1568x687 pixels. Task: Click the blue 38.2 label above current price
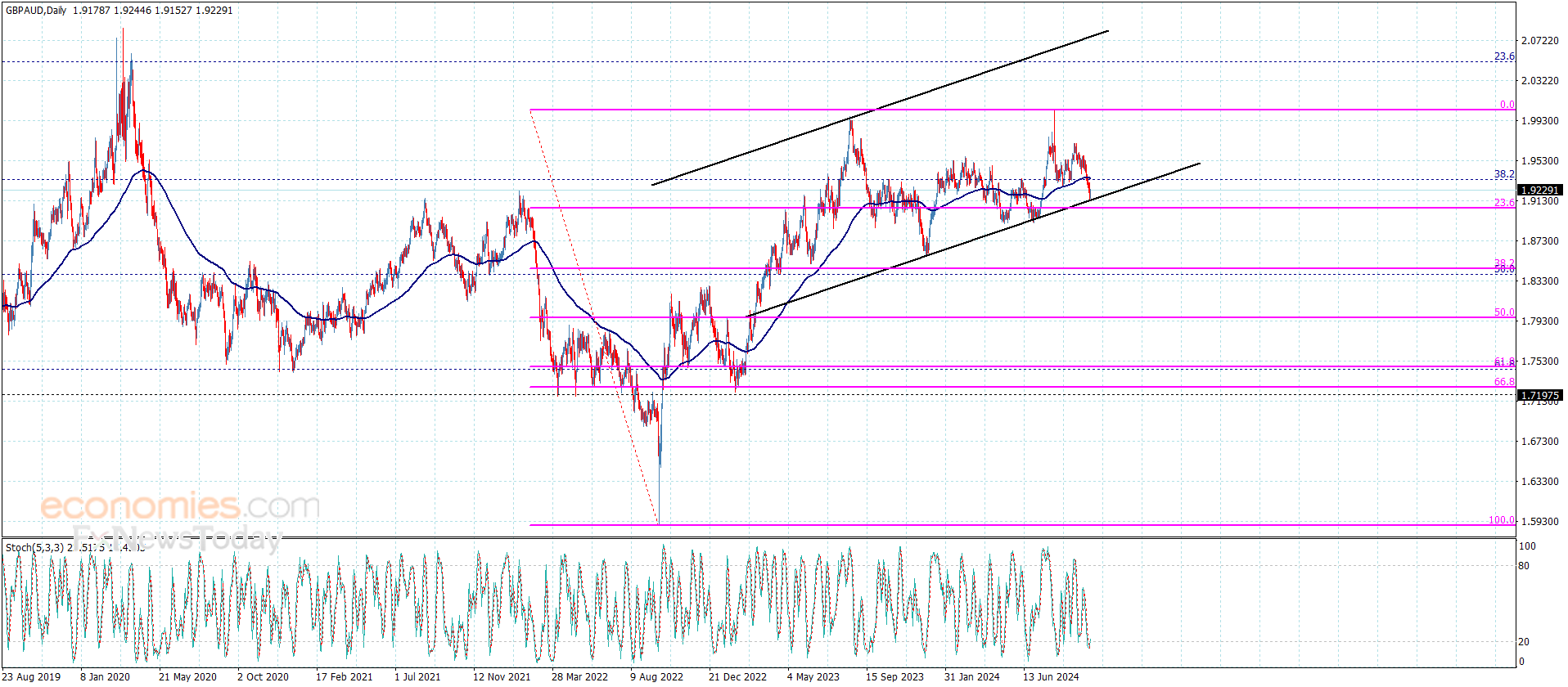click(1504, 174)
